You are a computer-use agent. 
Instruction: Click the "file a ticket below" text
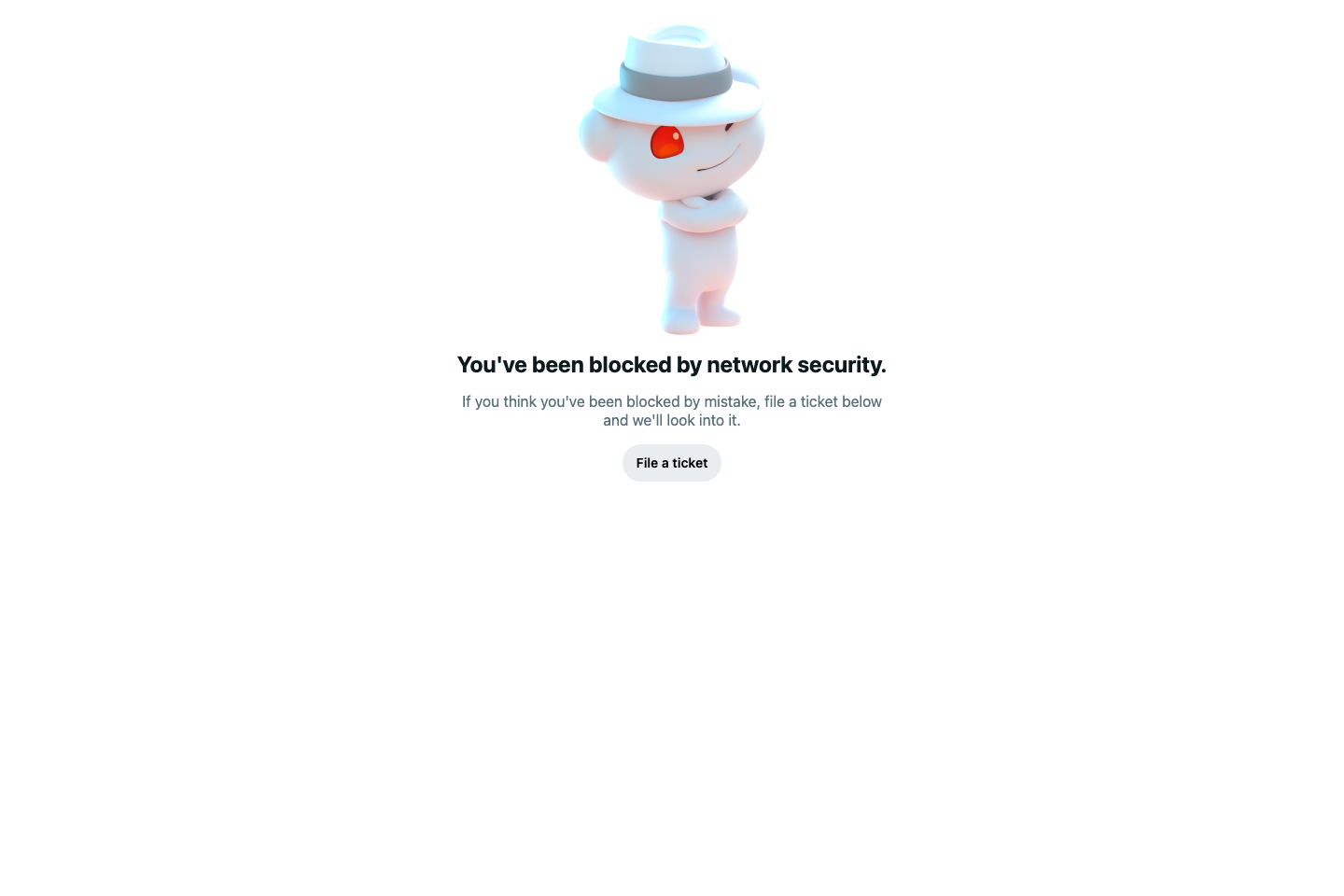click(x=823, y=401)
